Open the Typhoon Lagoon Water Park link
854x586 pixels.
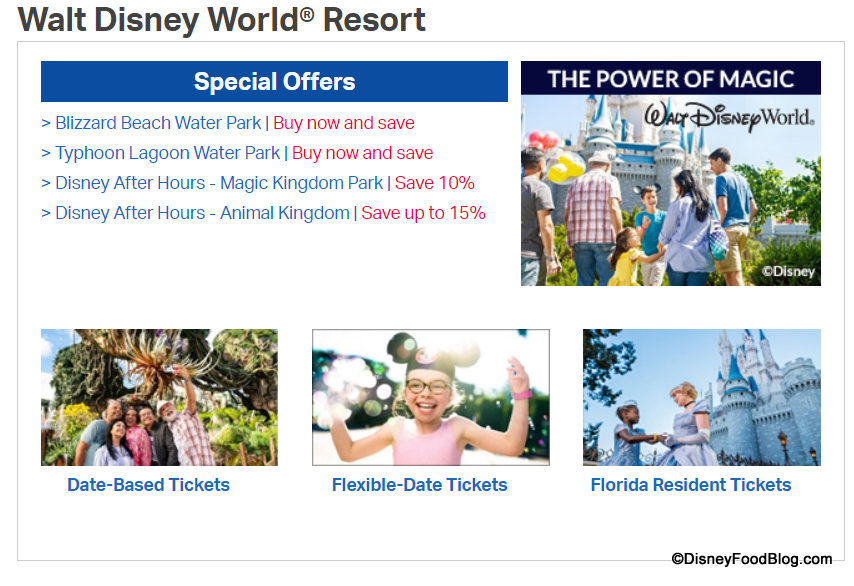pos(167,153)
